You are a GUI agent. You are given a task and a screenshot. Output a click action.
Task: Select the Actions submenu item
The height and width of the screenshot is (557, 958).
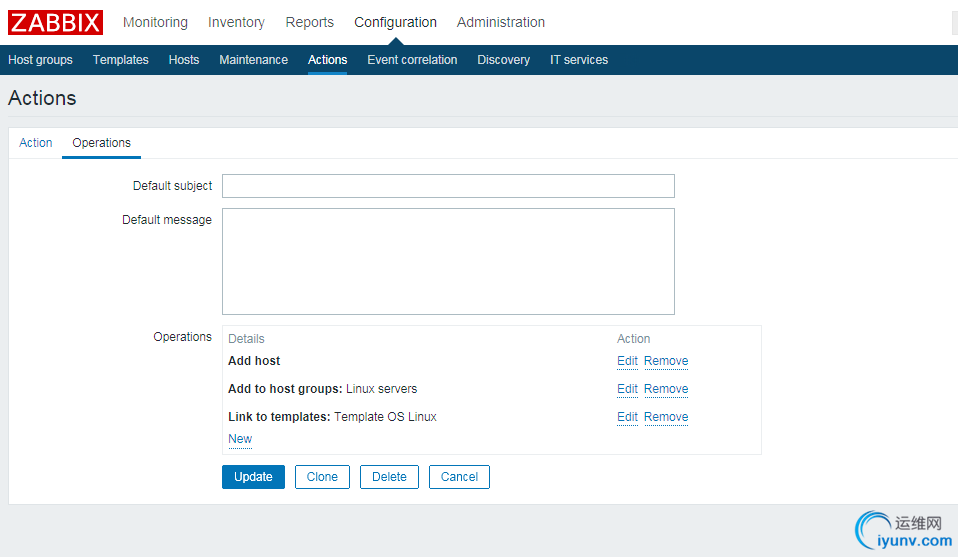(x=327, y=60)
